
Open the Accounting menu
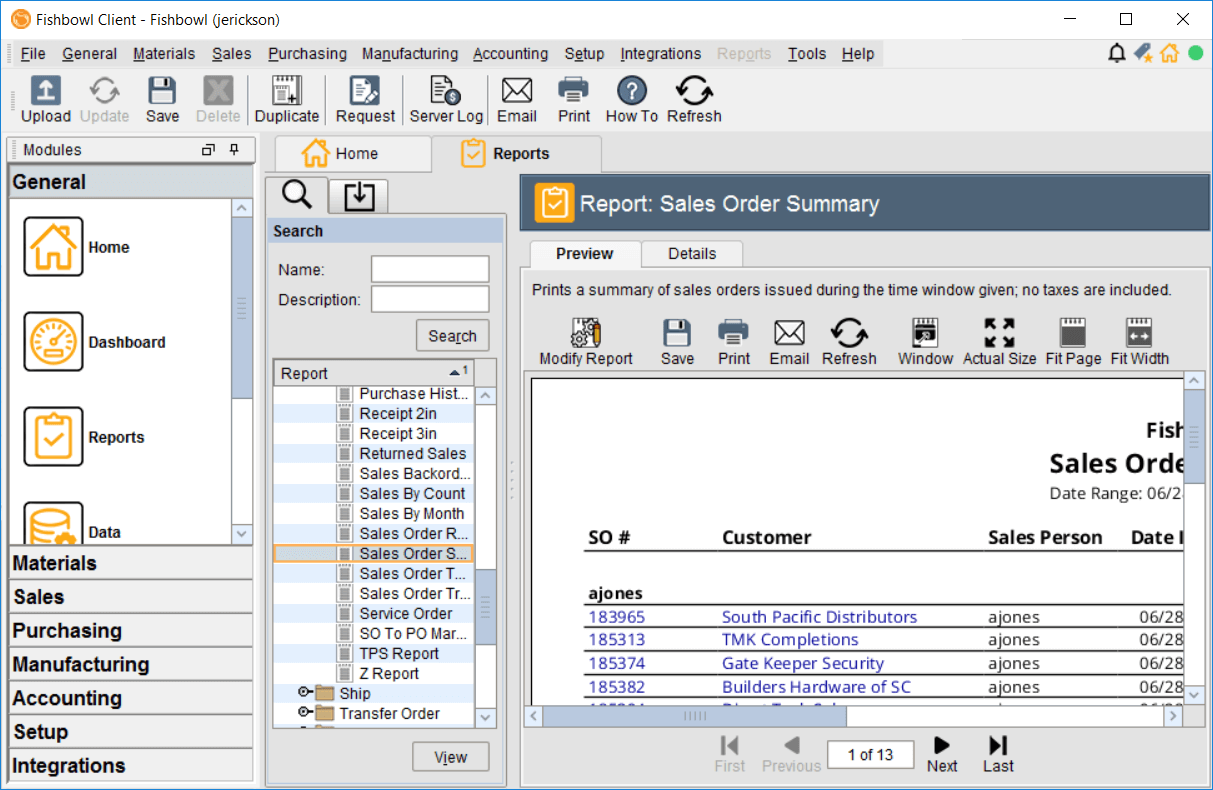[510, 54]
